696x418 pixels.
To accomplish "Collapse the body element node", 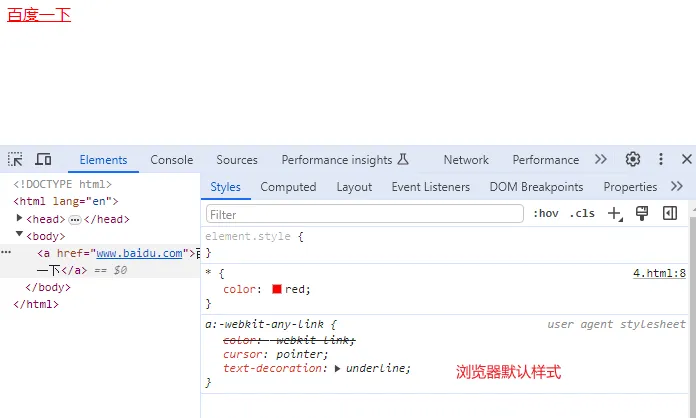I will click(x=20, y=235).
